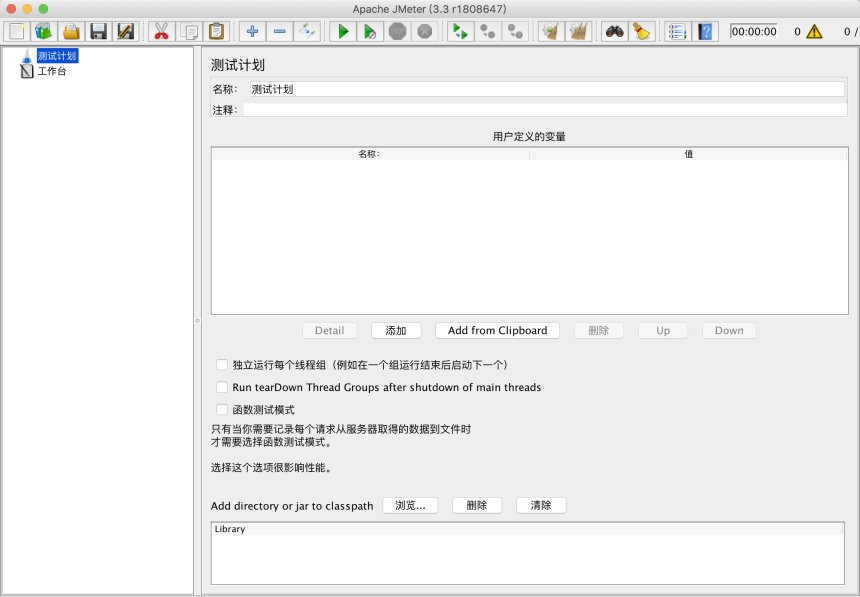Cut selection with the scissors icon
Image resolution: width=860 pixels, height=597 pixels.
click(x=161, y=31)
